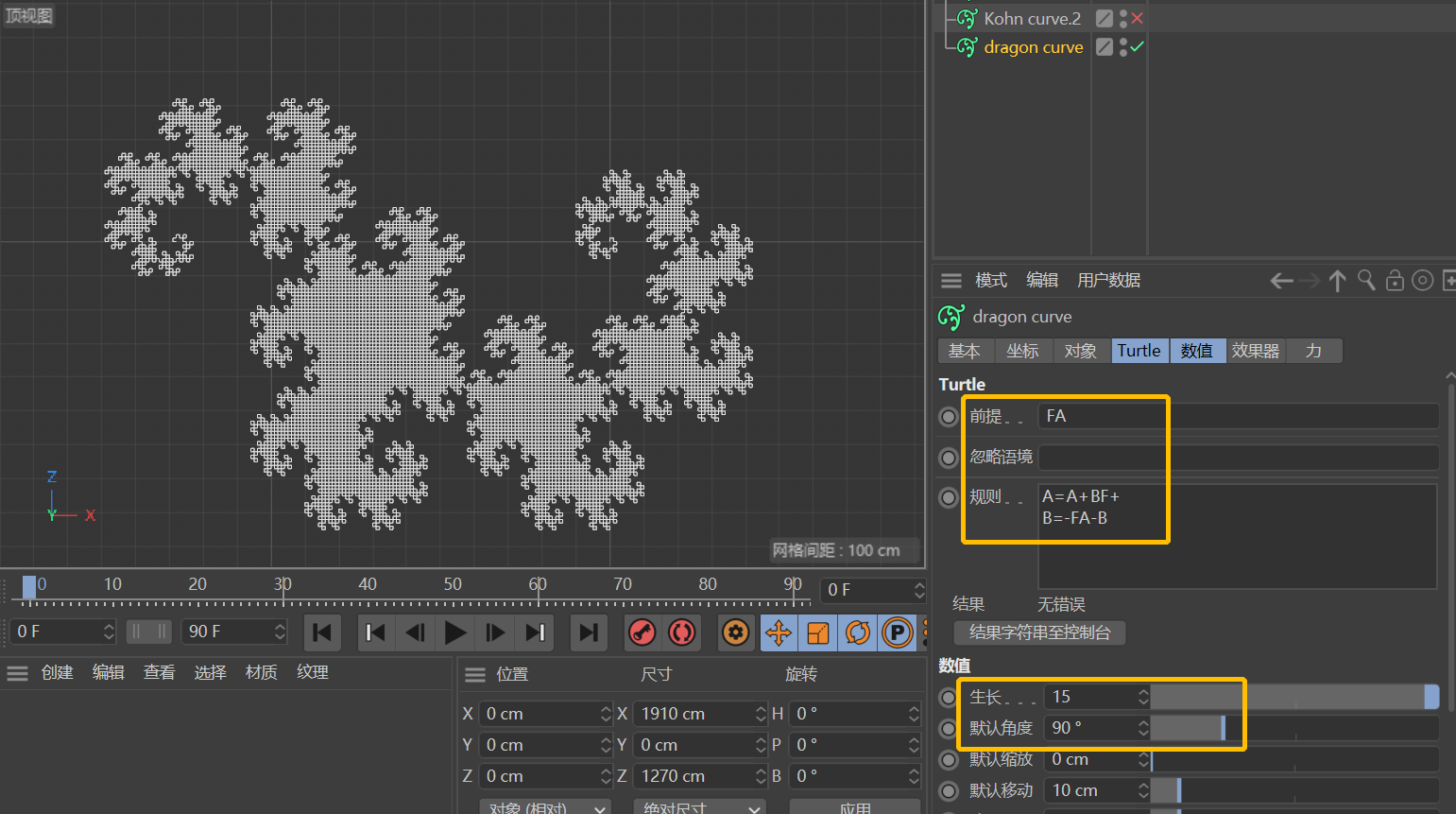The image size is (1456, 814).
Task: Toggle visibility dots of Kohn curve.2
Action: (x=1123, y=19)
